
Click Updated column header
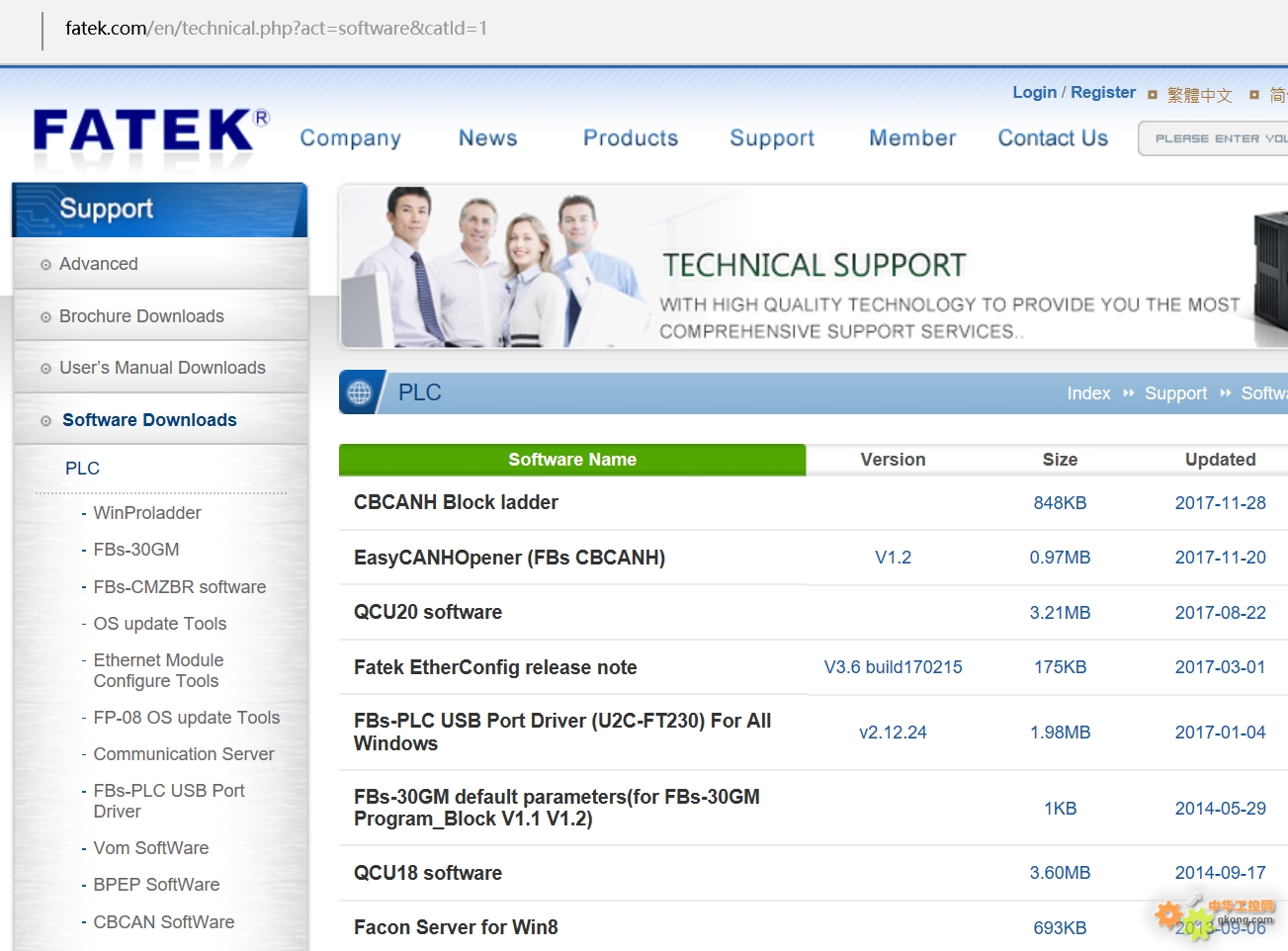[1221, 460]
